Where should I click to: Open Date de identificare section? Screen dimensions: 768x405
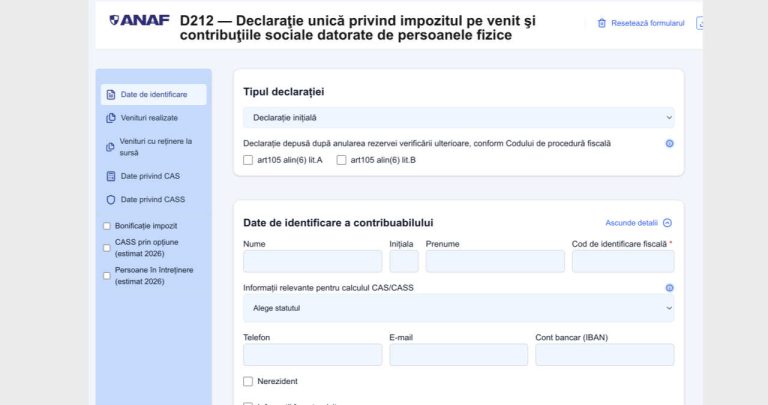point(153,95)
